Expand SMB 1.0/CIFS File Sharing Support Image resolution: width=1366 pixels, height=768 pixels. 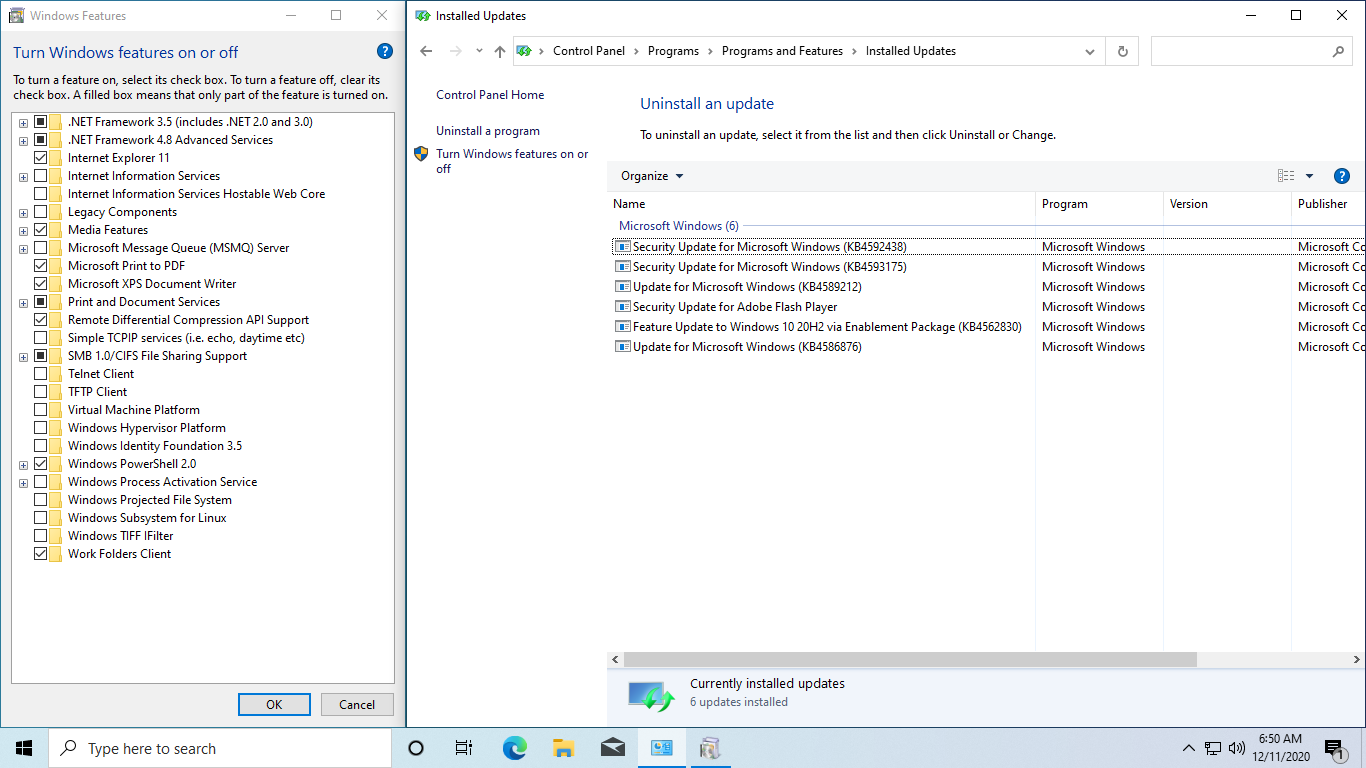click(23, 356)
